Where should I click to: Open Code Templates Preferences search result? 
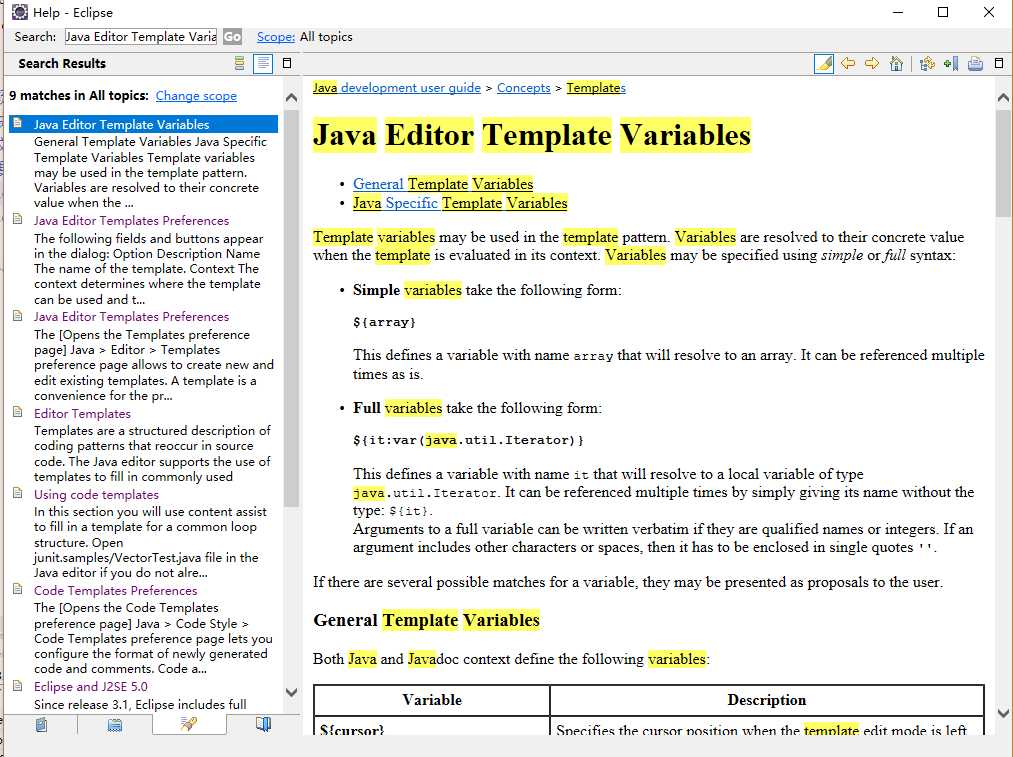(x=116, y=590)
